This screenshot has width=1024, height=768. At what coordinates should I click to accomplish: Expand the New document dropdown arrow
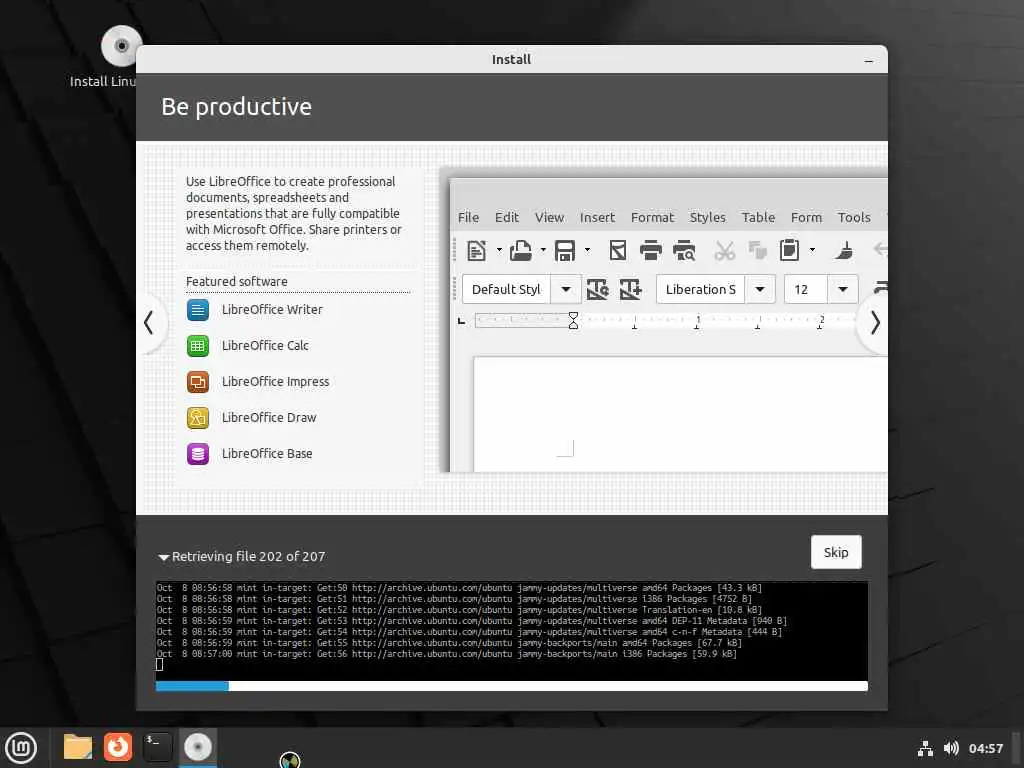499,249
